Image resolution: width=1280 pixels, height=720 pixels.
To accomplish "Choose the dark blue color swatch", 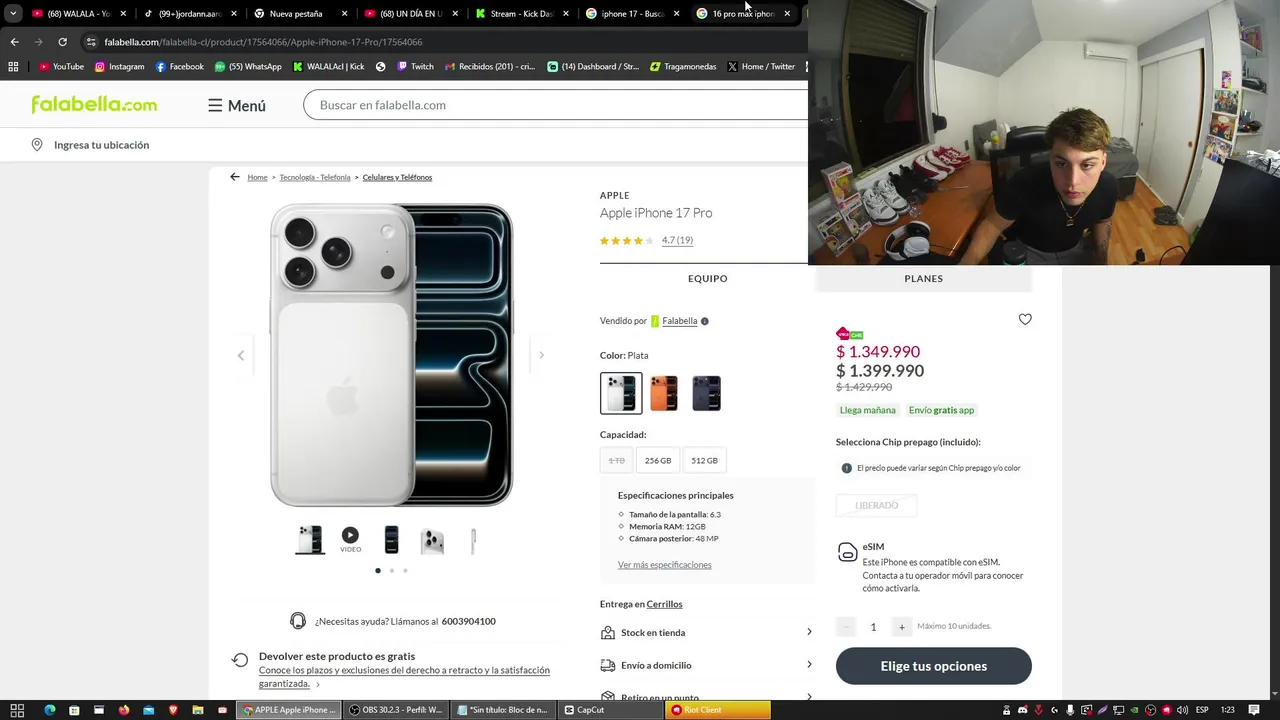I will point(706,393).
